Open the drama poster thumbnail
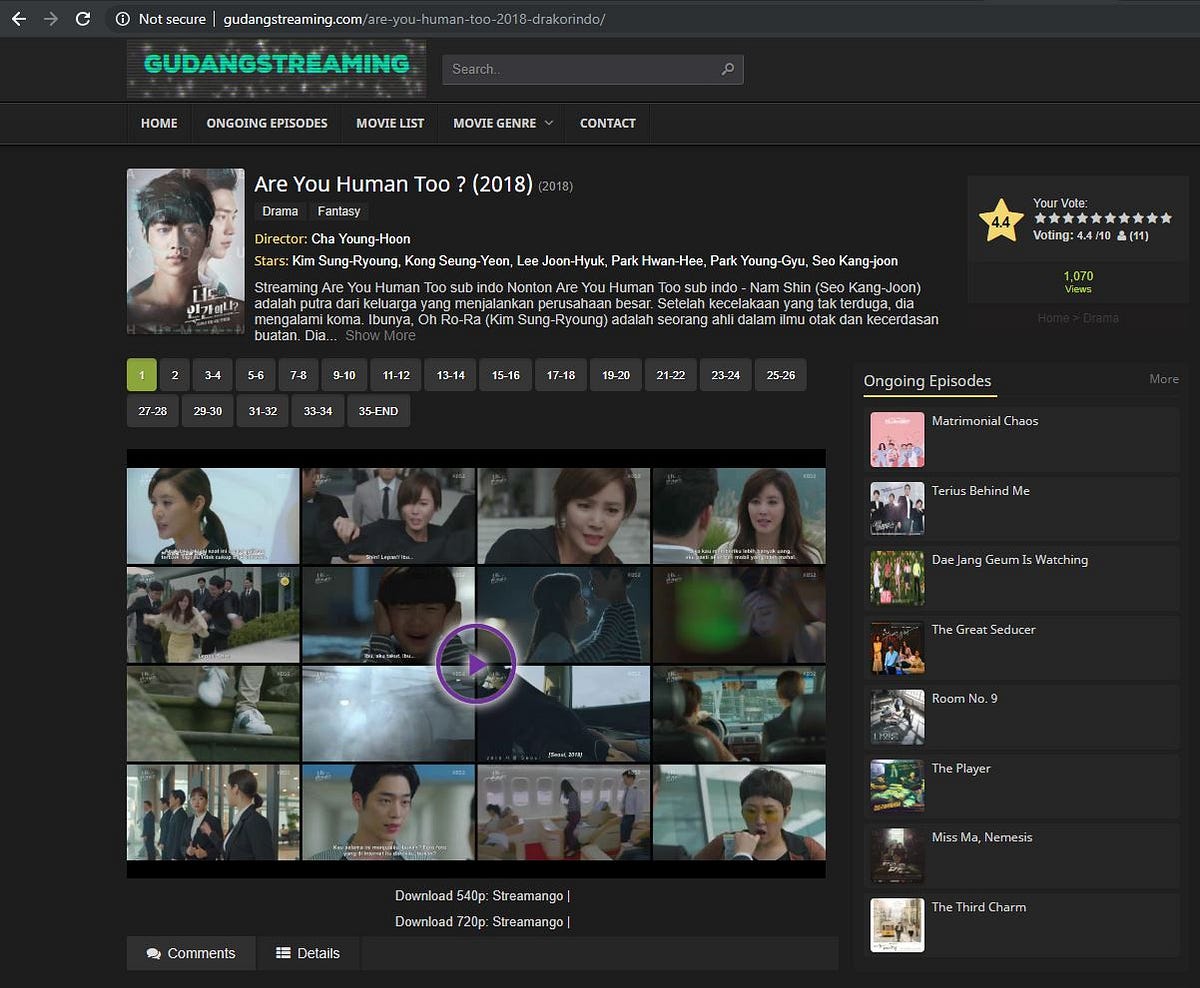Viewport: 1200px width, 988px height. click(x=186, y=251)
